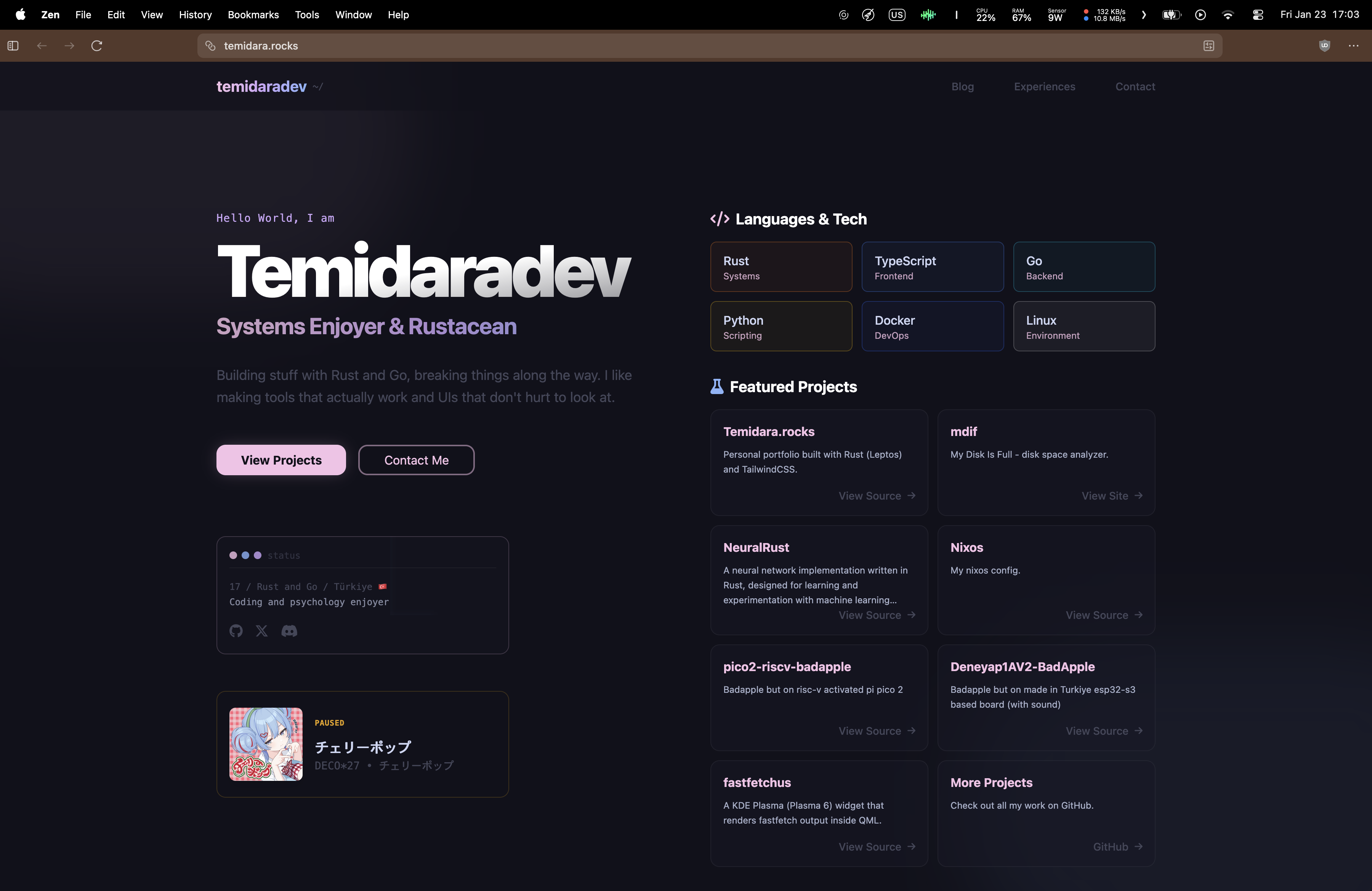Open macOS Control Center toggle icon

pos(1258,15)
